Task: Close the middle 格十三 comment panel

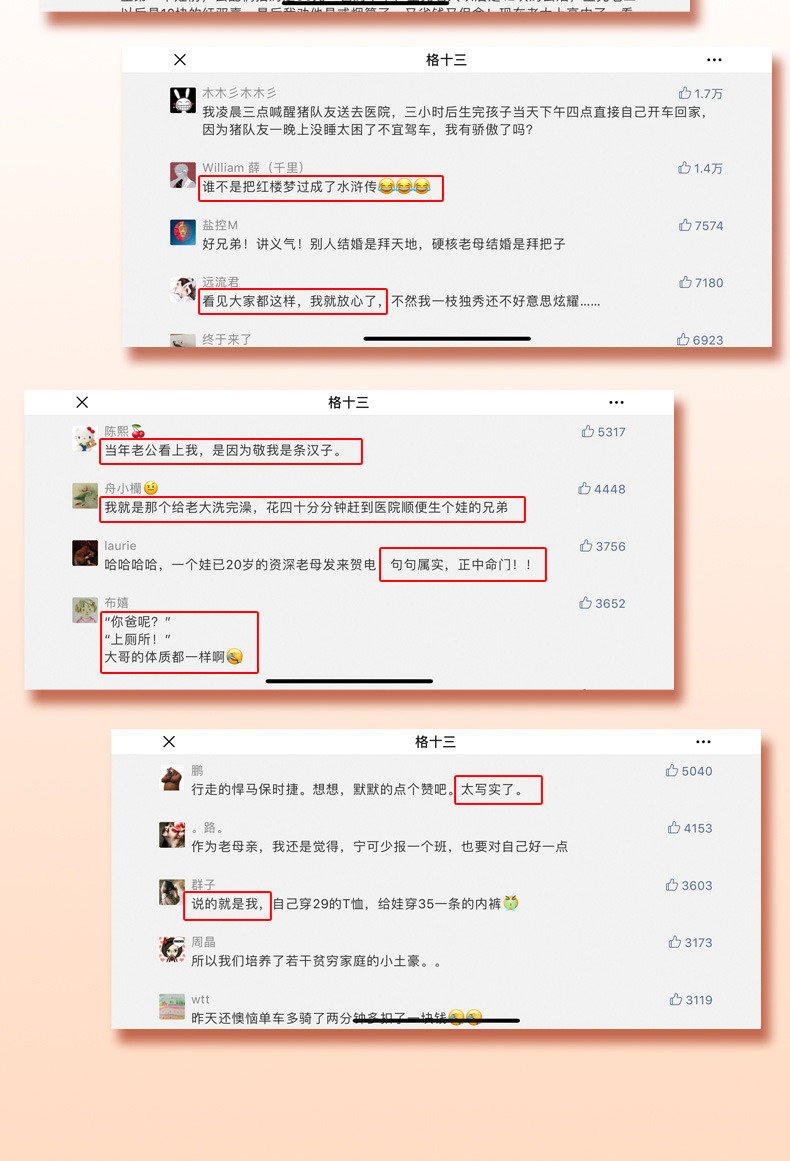Action: (x=82, y=402)
